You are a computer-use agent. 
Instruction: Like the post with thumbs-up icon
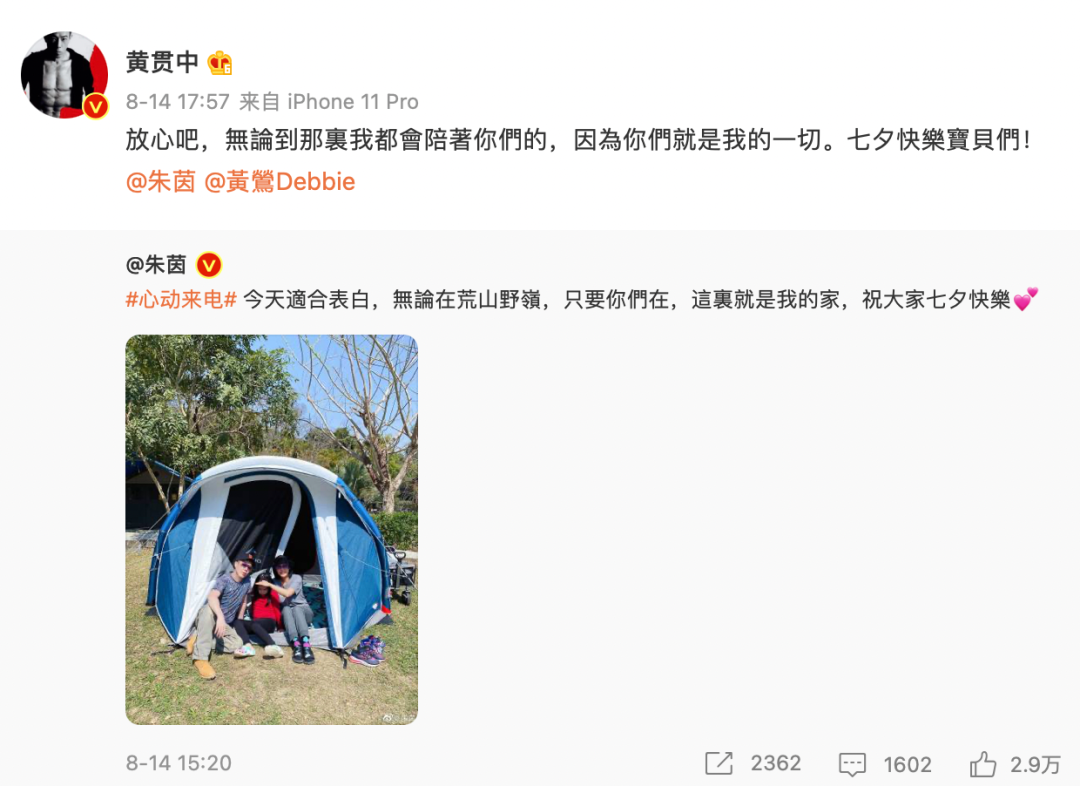coord(983,763)
